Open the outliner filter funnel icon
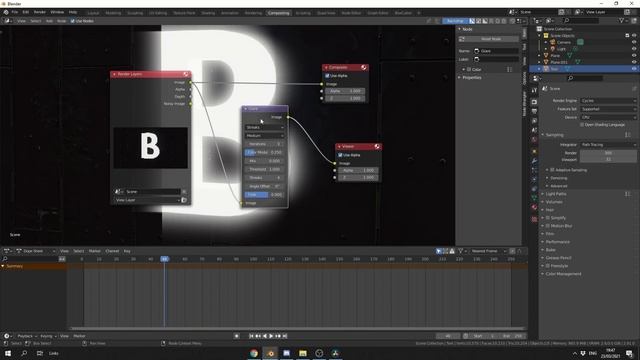 click(x=622, y=20)
